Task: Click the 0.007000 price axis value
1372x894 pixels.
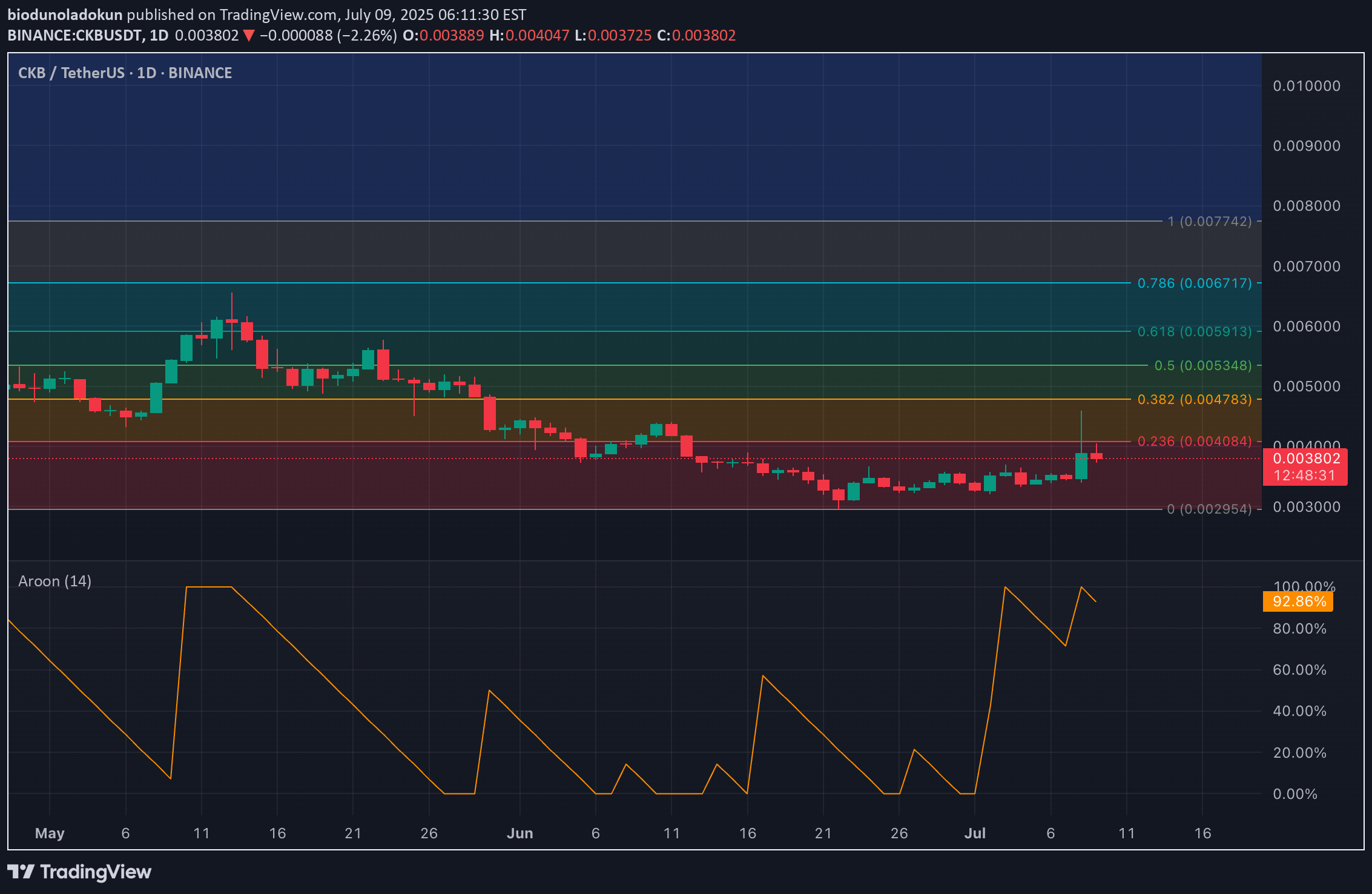Action: coord(1307,267)
